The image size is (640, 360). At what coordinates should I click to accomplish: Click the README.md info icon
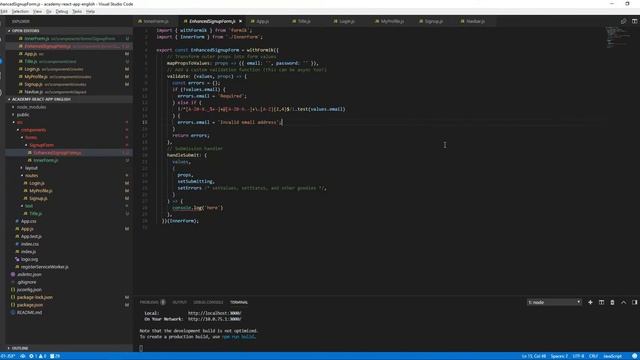[x=13, y=313]
